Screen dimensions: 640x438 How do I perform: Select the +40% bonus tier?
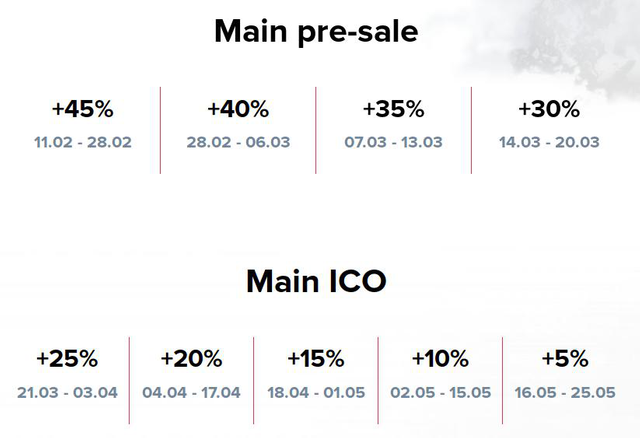(x=238, y=109)
